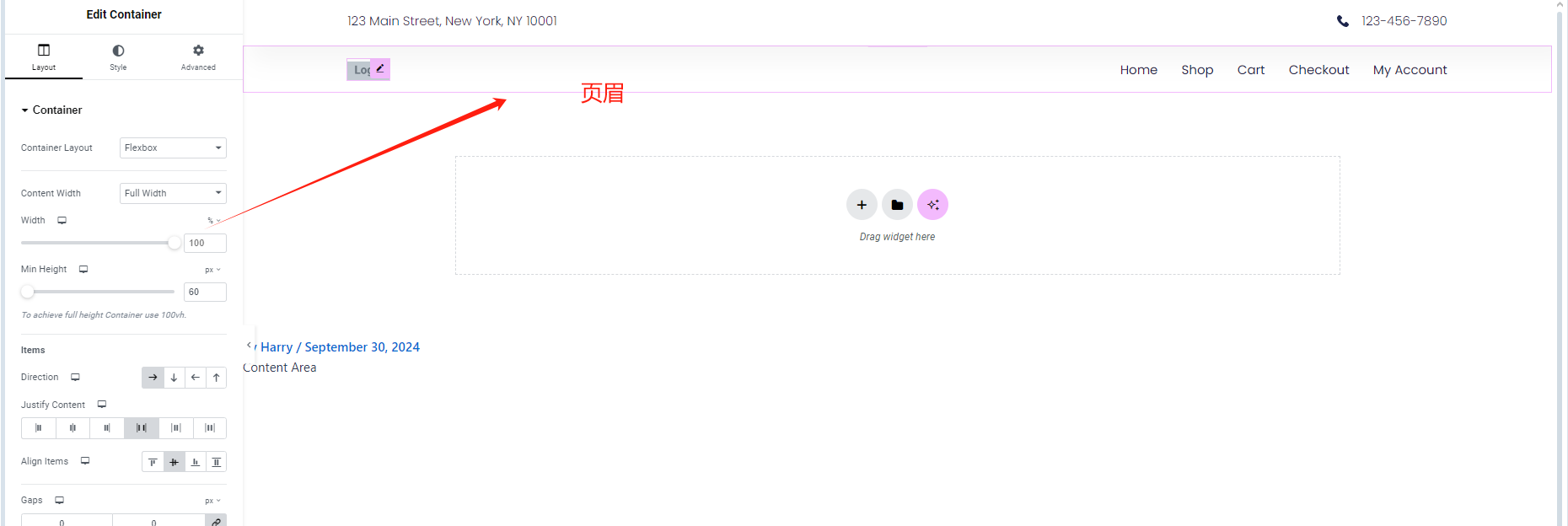
Task: Click the folder Add Template button
Action: 897,205
